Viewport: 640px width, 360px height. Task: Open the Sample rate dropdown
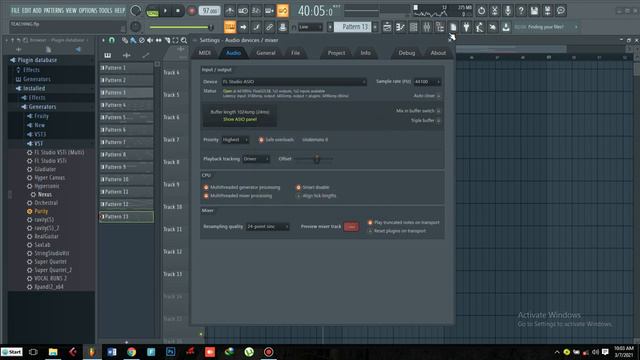click(x=427, y=82)
